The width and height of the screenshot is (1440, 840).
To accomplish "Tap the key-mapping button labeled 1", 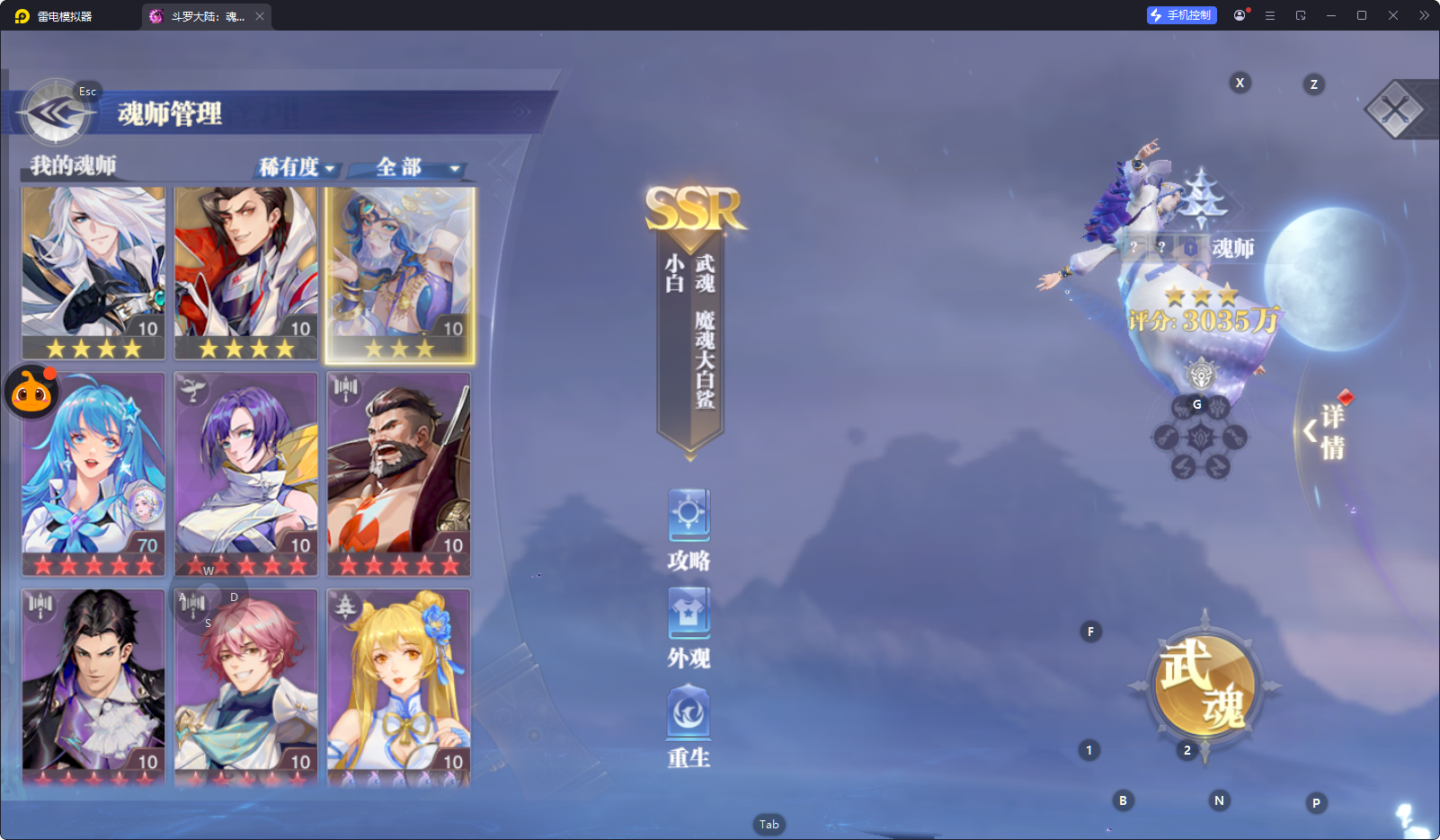I will pyautogui.click(x=1089, y=750).
